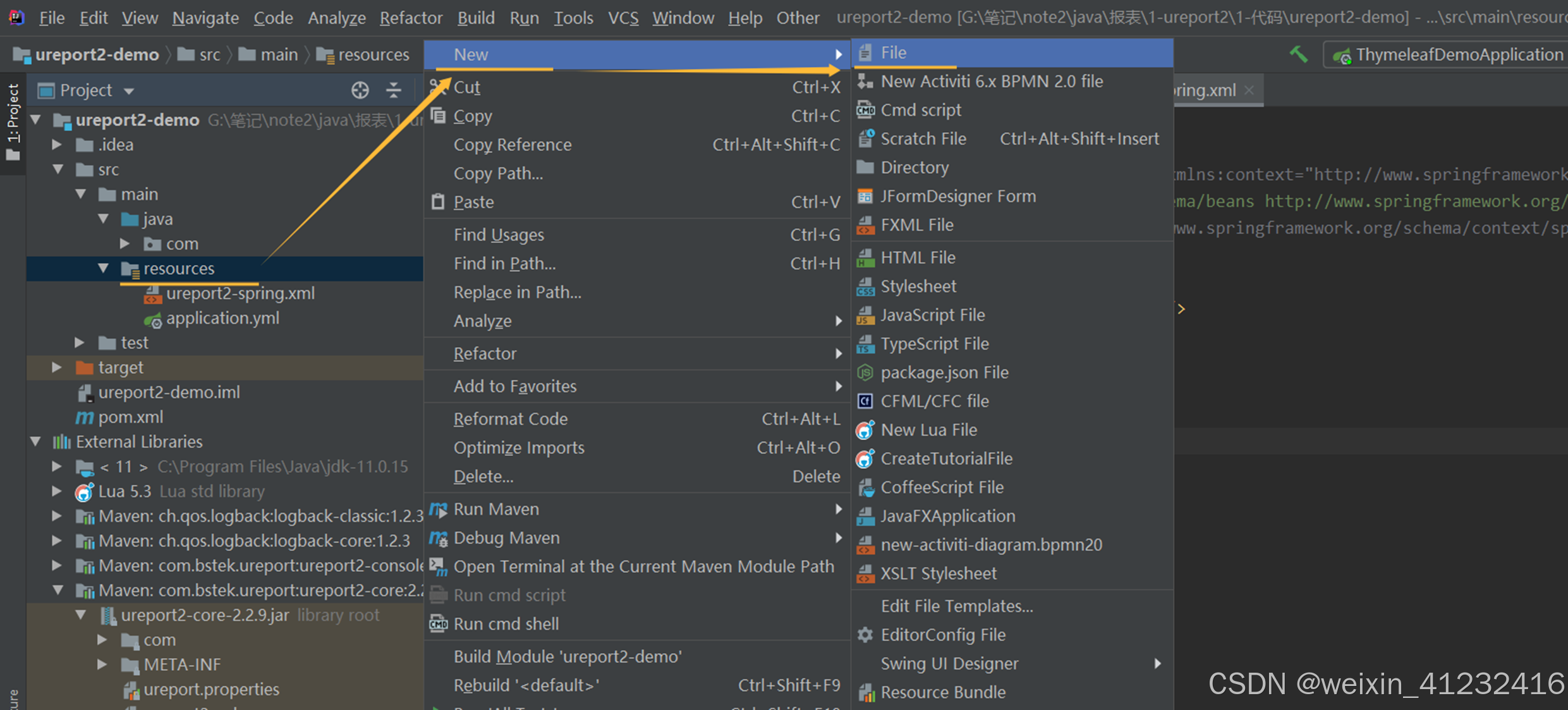Click the pom.xml Maven file icon

point(85,417)
